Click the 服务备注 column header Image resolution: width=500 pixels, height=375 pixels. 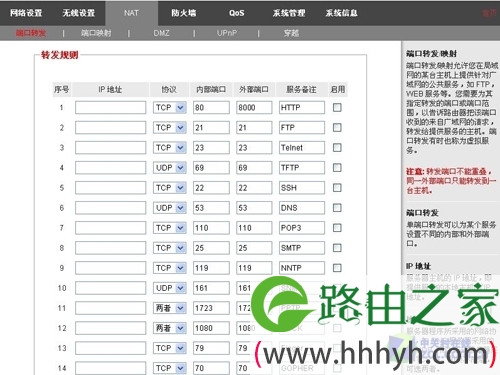(301, 89)
